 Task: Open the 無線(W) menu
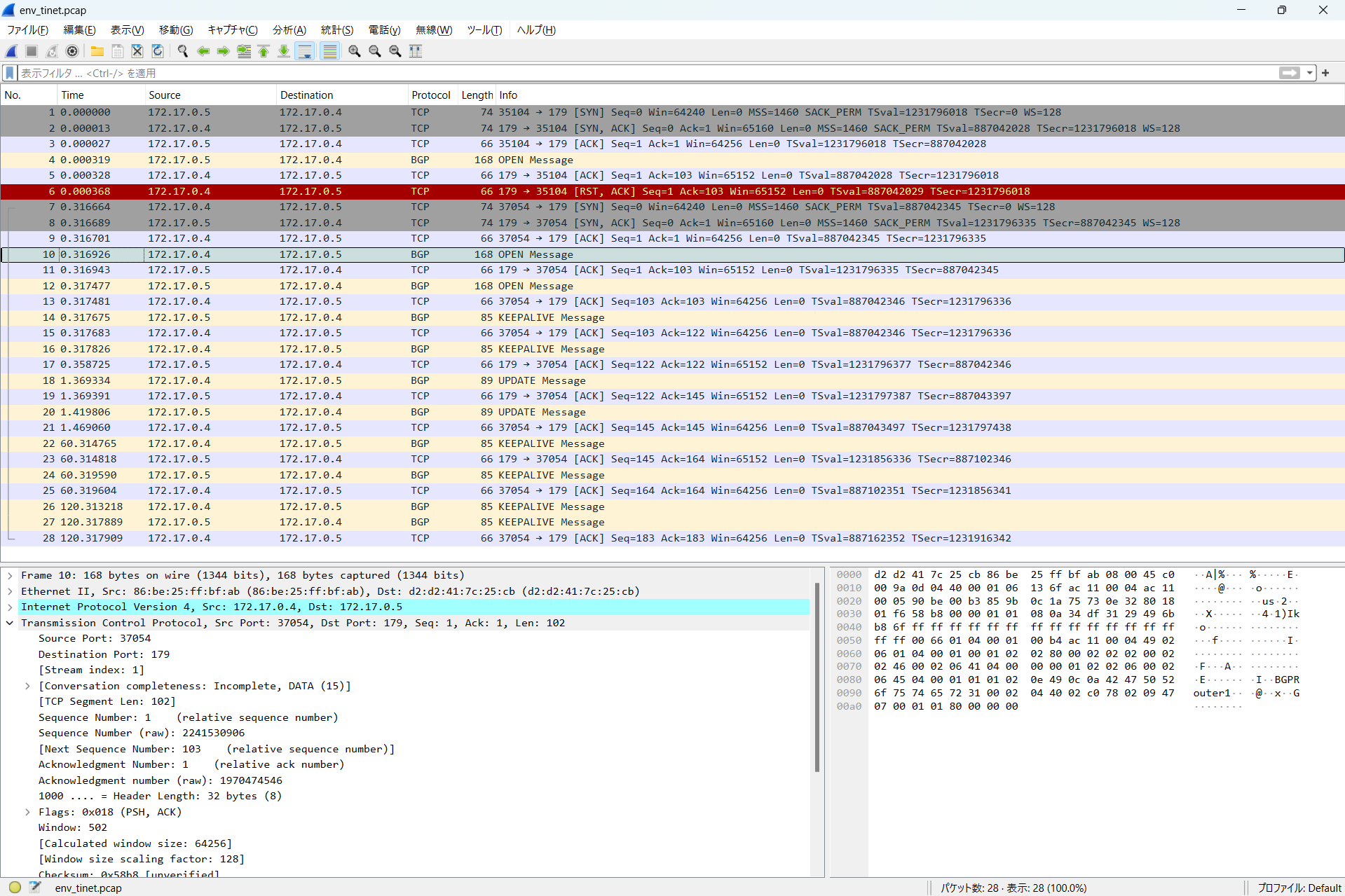click(434, 30)
